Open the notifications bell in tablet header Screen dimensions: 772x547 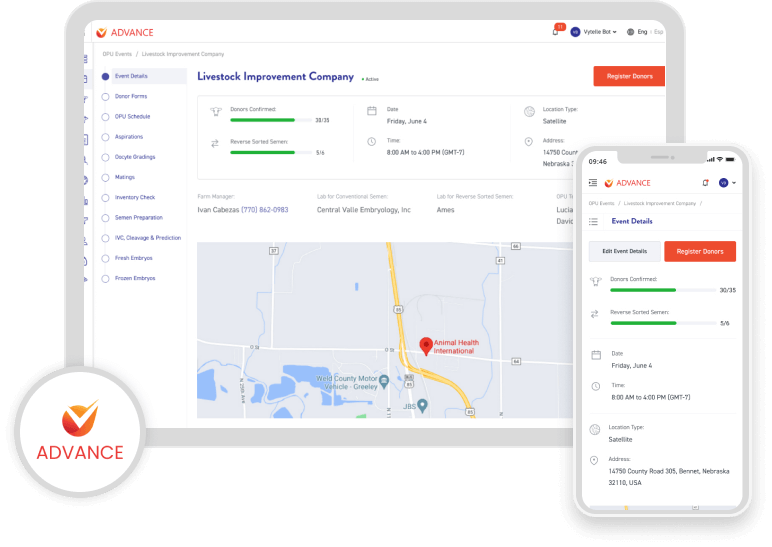(556, 32)
